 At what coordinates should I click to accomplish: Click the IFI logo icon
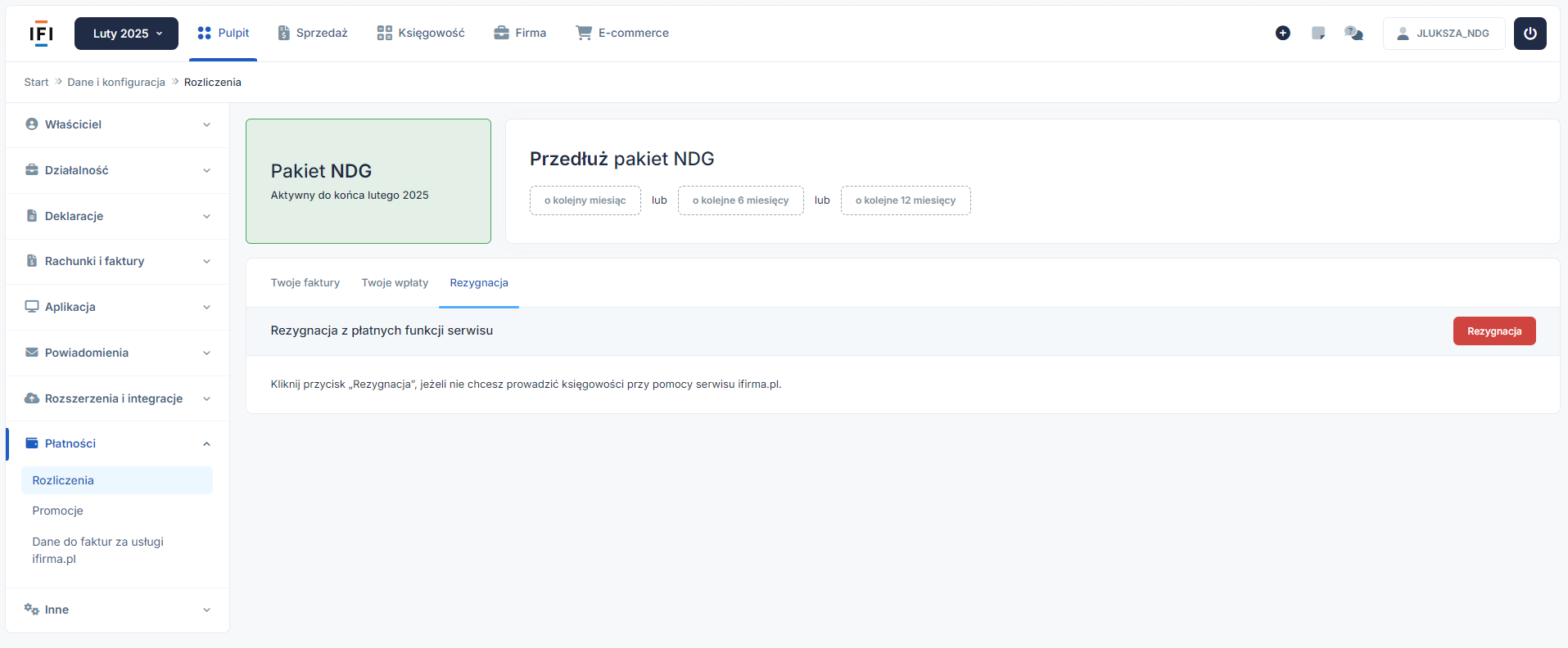coord(41,34)
